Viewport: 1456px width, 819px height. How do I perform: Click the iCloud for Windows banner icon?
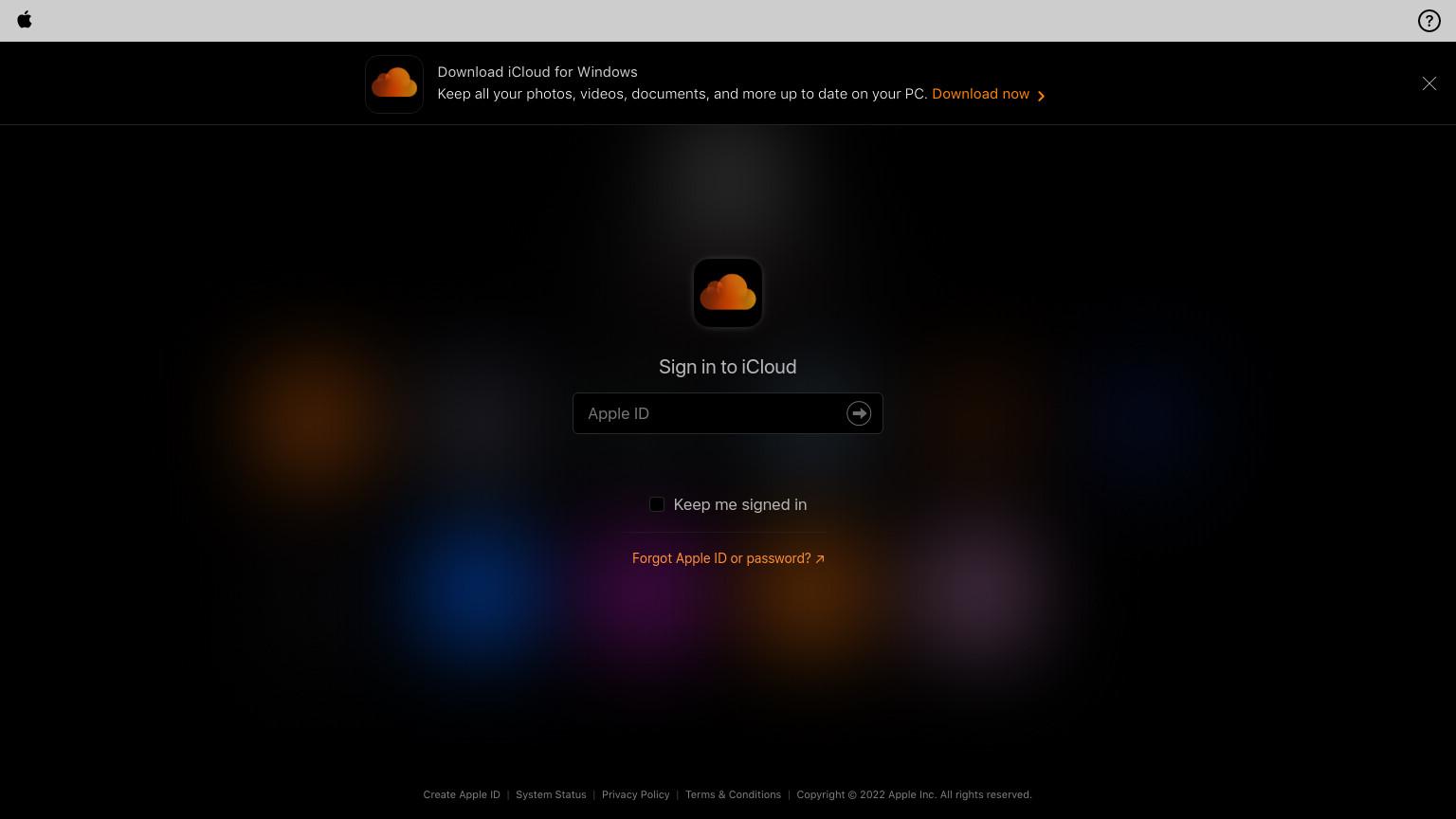click(394, 84)
